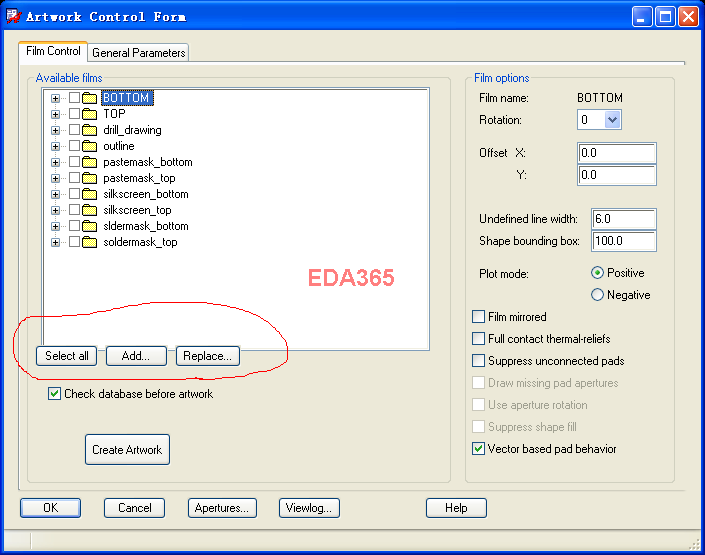Click the Offset Y input field
Screen dimensions: 705x555
pos(617,175)
